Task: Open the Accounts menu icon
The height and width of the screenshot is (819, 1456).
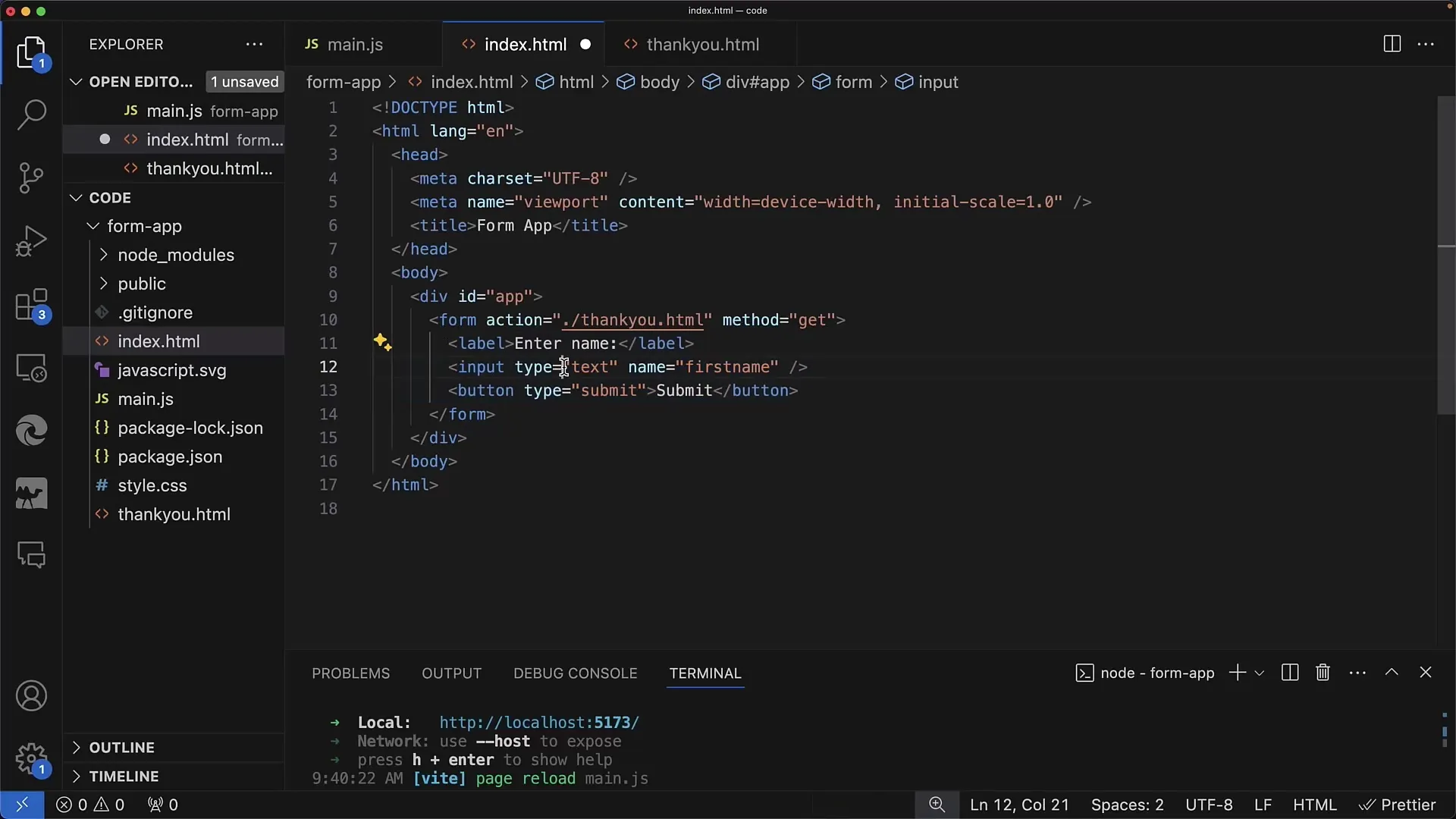Action: click(31, 696)
